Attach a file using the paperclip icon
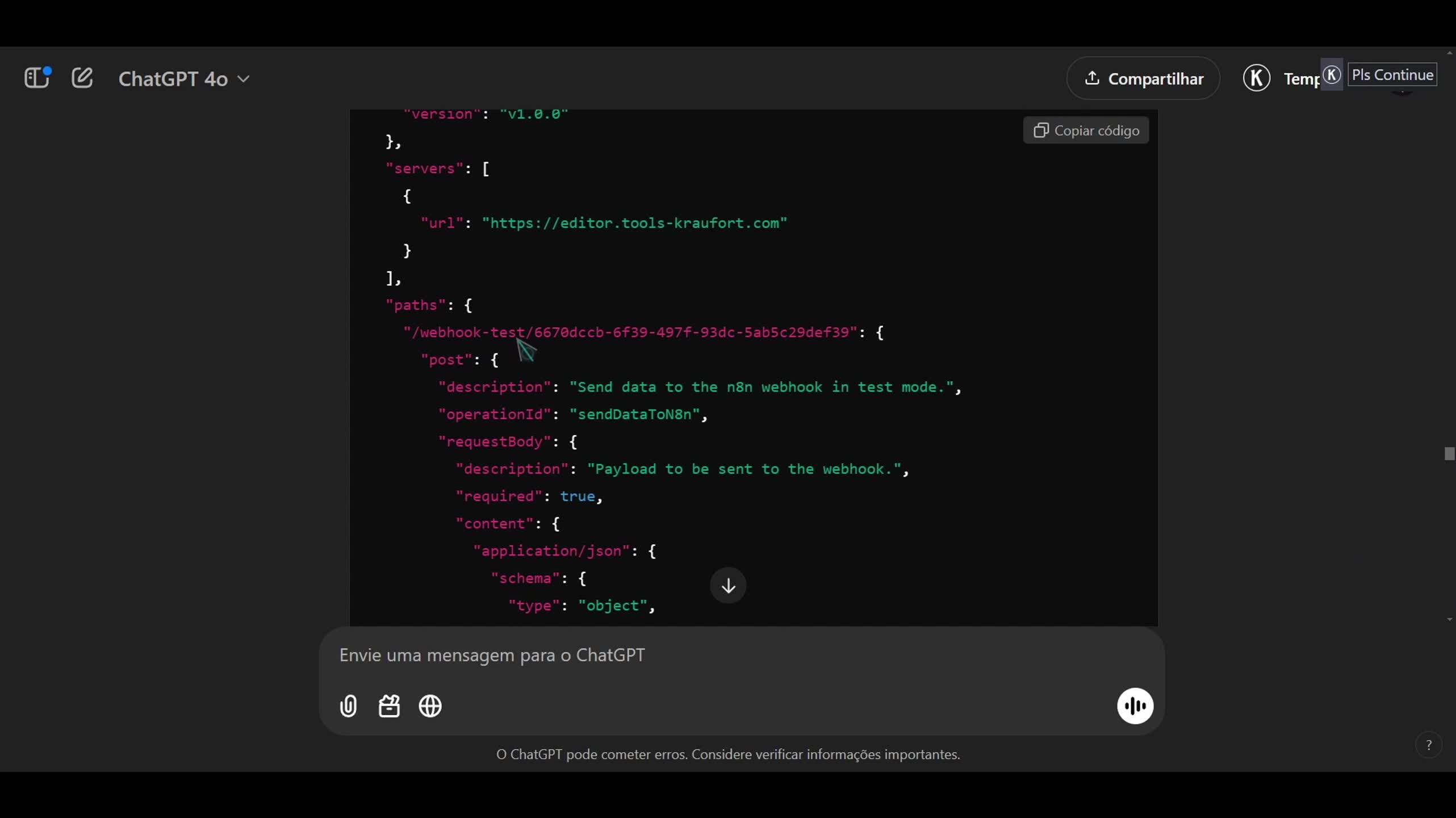 tap(348, 706)
